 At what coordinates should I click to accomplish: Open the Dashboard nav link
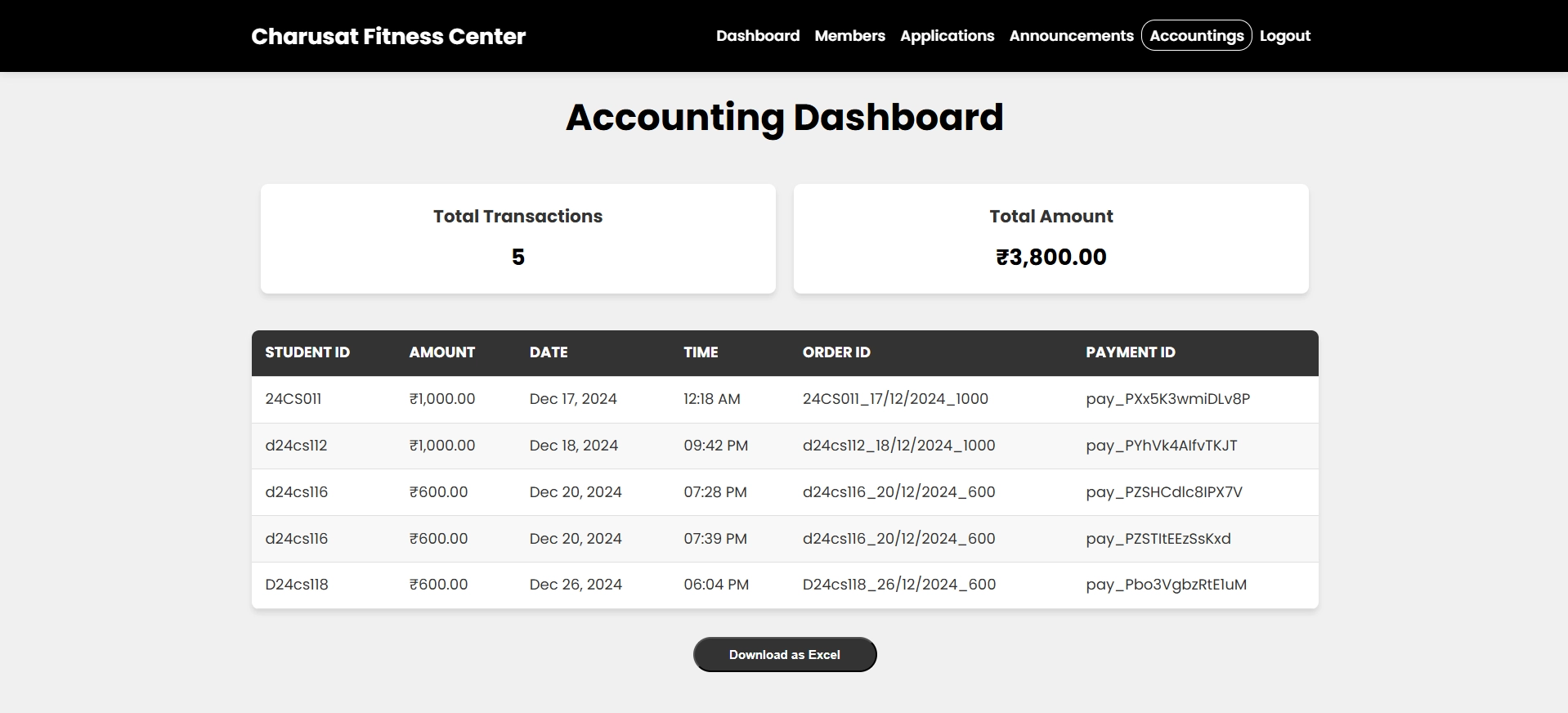point(757,36)
